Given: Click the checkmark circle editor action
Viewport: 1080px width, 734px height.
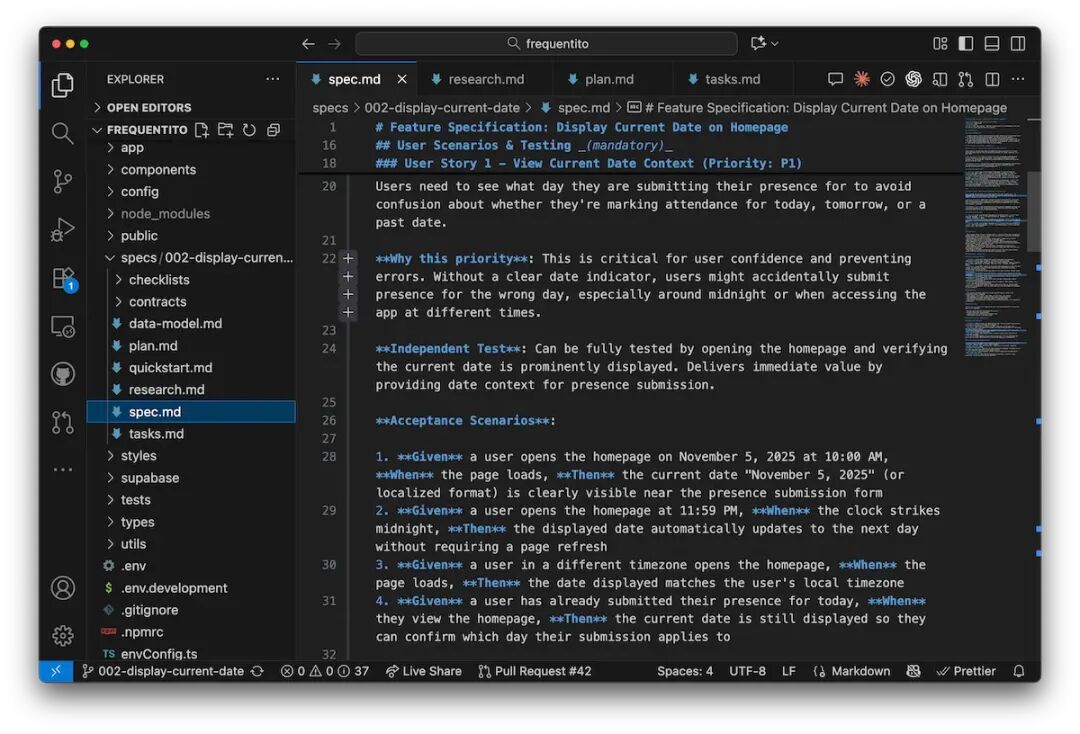Looking at the screenshot, I should pos(888,79).
